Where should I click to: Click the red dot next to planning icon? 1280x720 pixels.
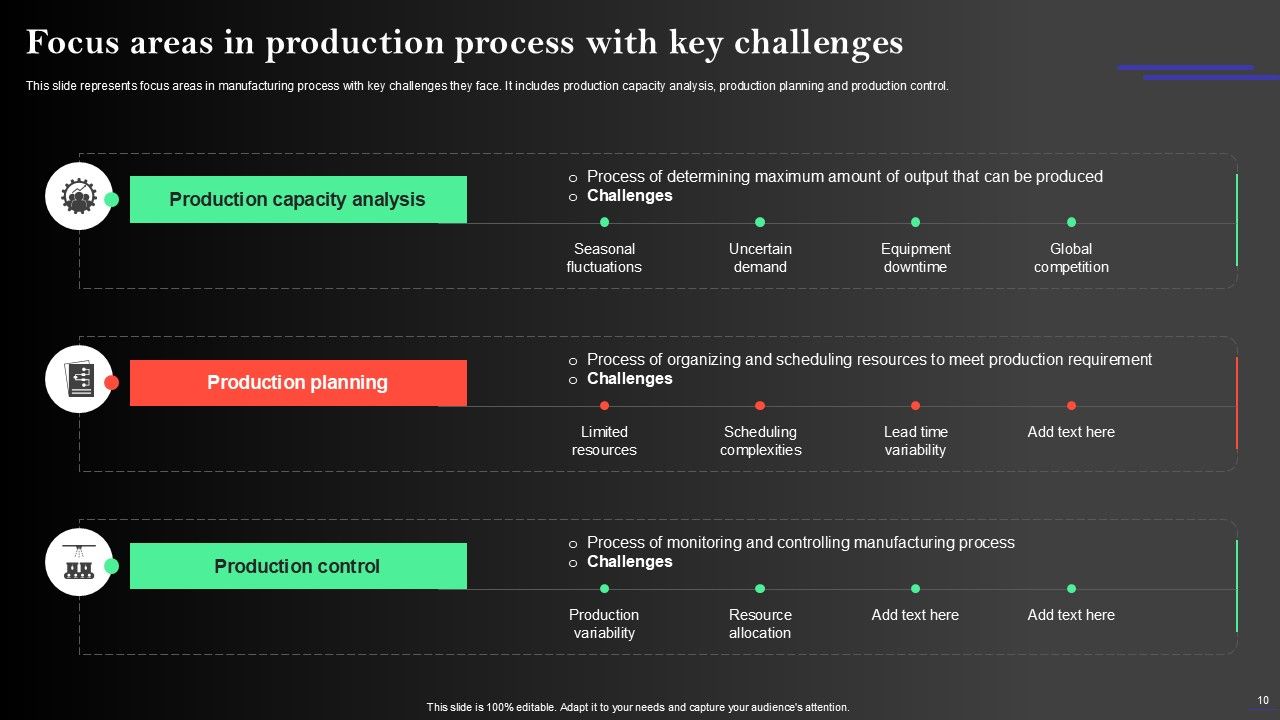tap(112, 383)
